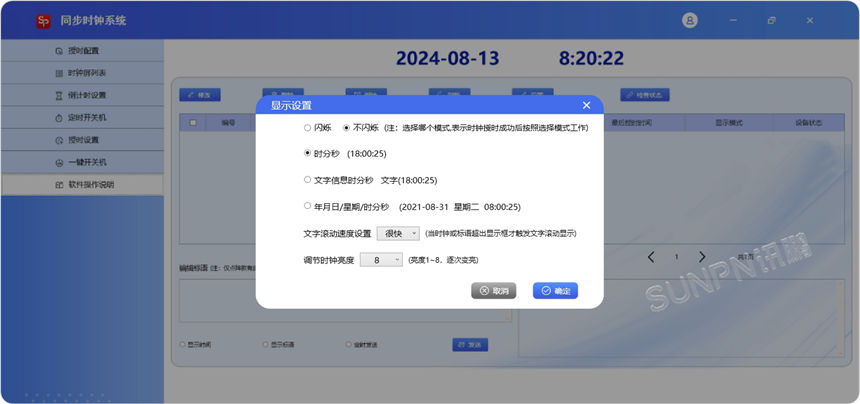This screenshot has height=404, width=860.
Task: Click the page number 1 indicator
Action: (677, 257)
